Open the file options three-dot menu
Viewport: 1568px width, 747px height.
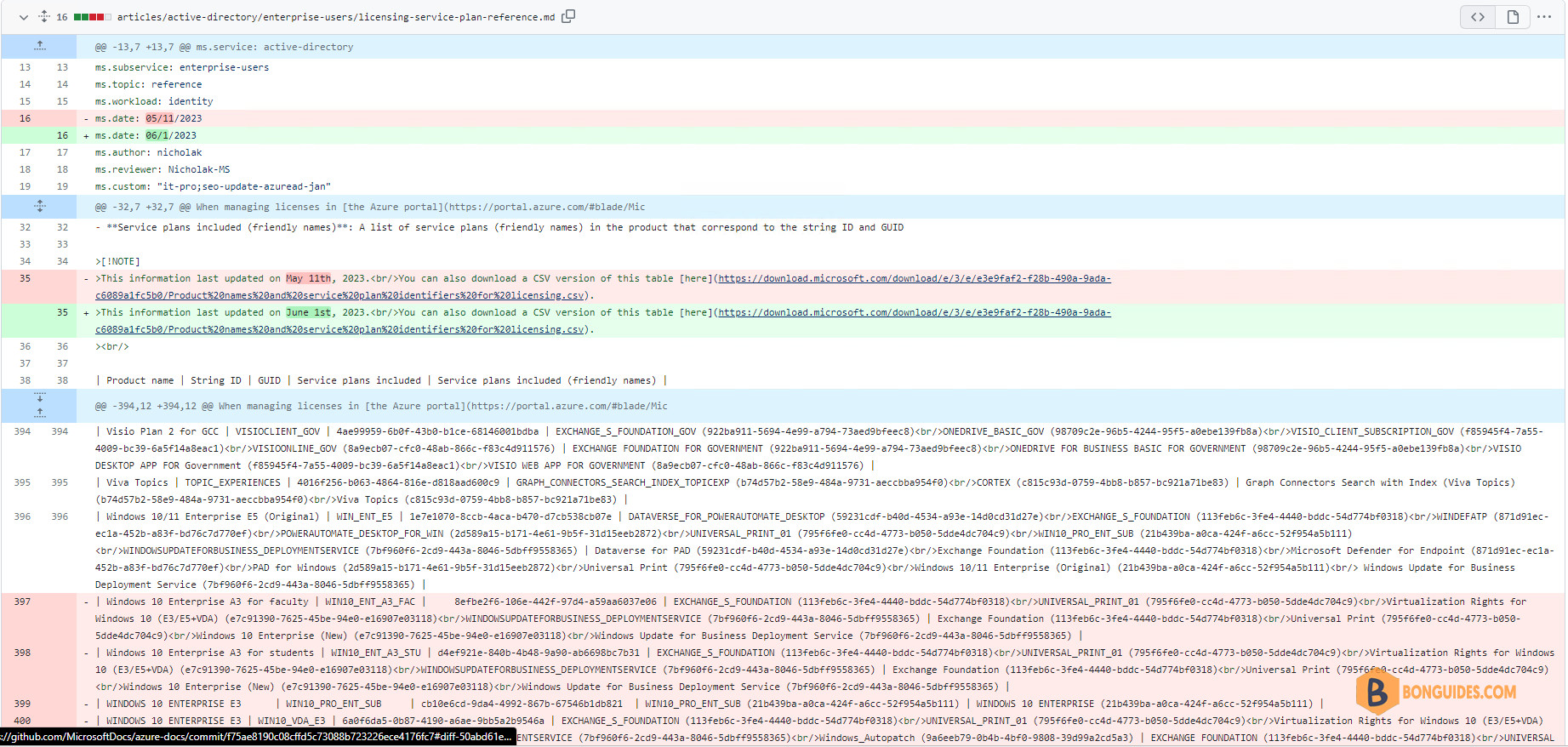click(x=1544, y=17)
